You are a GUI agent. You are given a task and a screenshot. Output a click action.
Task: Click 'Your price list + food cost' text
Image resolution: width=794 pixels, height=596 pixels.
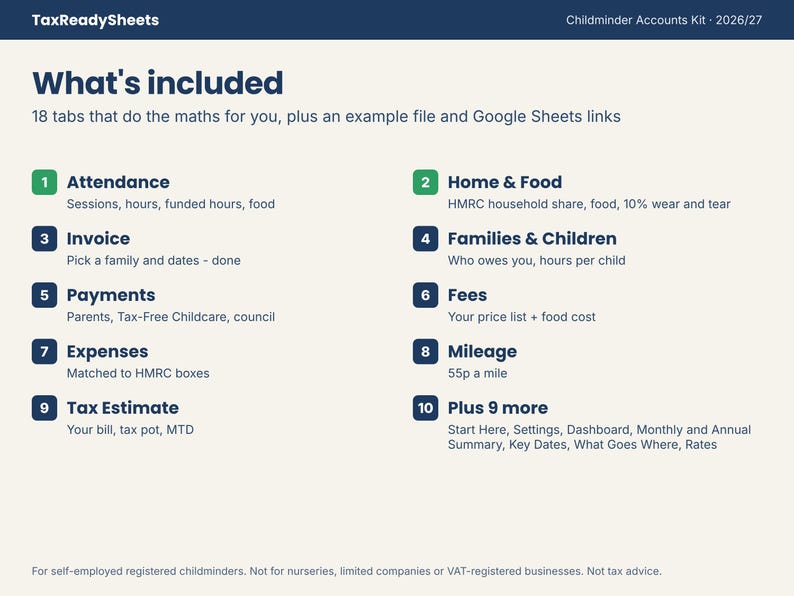tap(522, 317)
